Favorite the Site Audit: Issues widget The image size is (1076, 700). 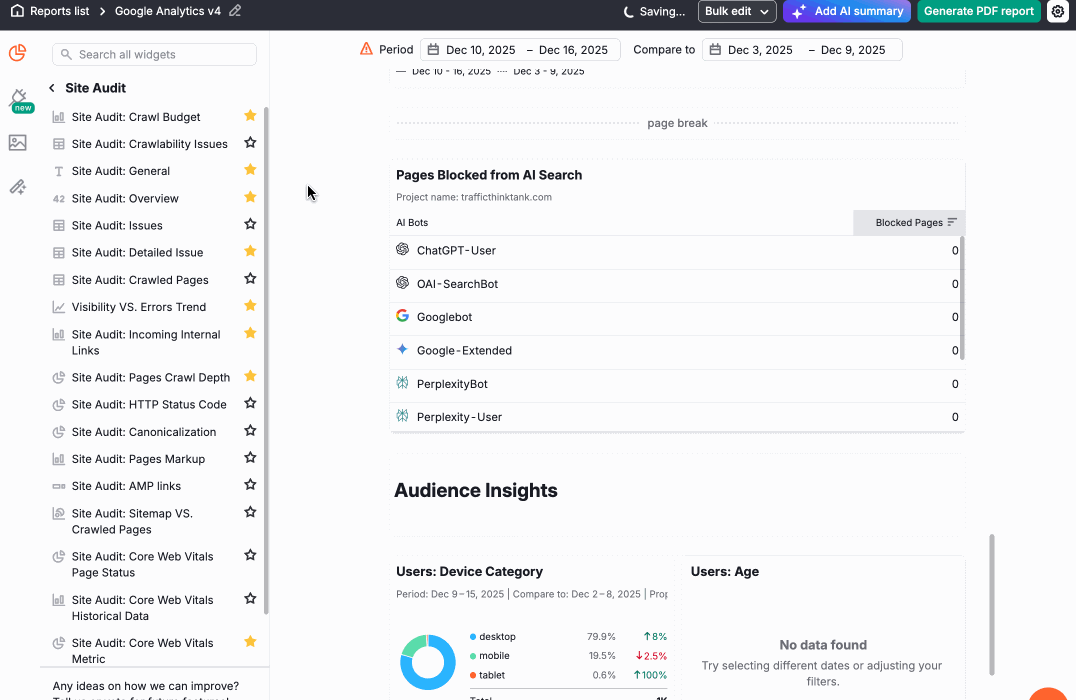[250, 225]
